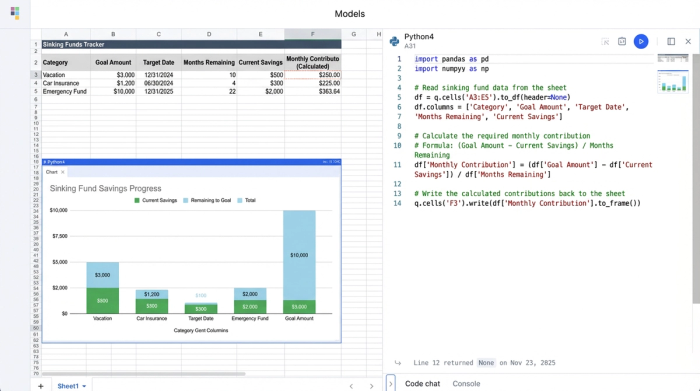700x391 pixels.
Task: Click the spreadsheet horizontal scrollbar
Action: click(143, 374)
